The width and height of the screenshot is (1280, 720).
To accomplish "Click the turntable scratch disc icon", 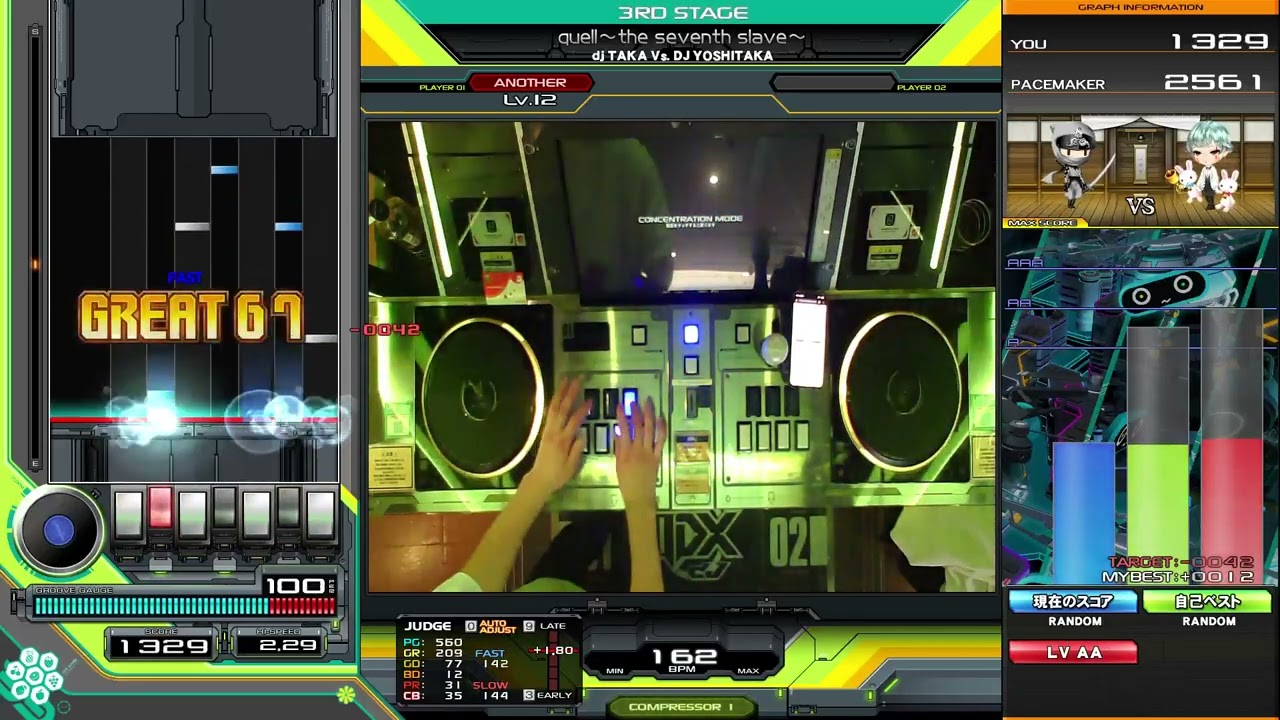I will click(x=59, y=531).
